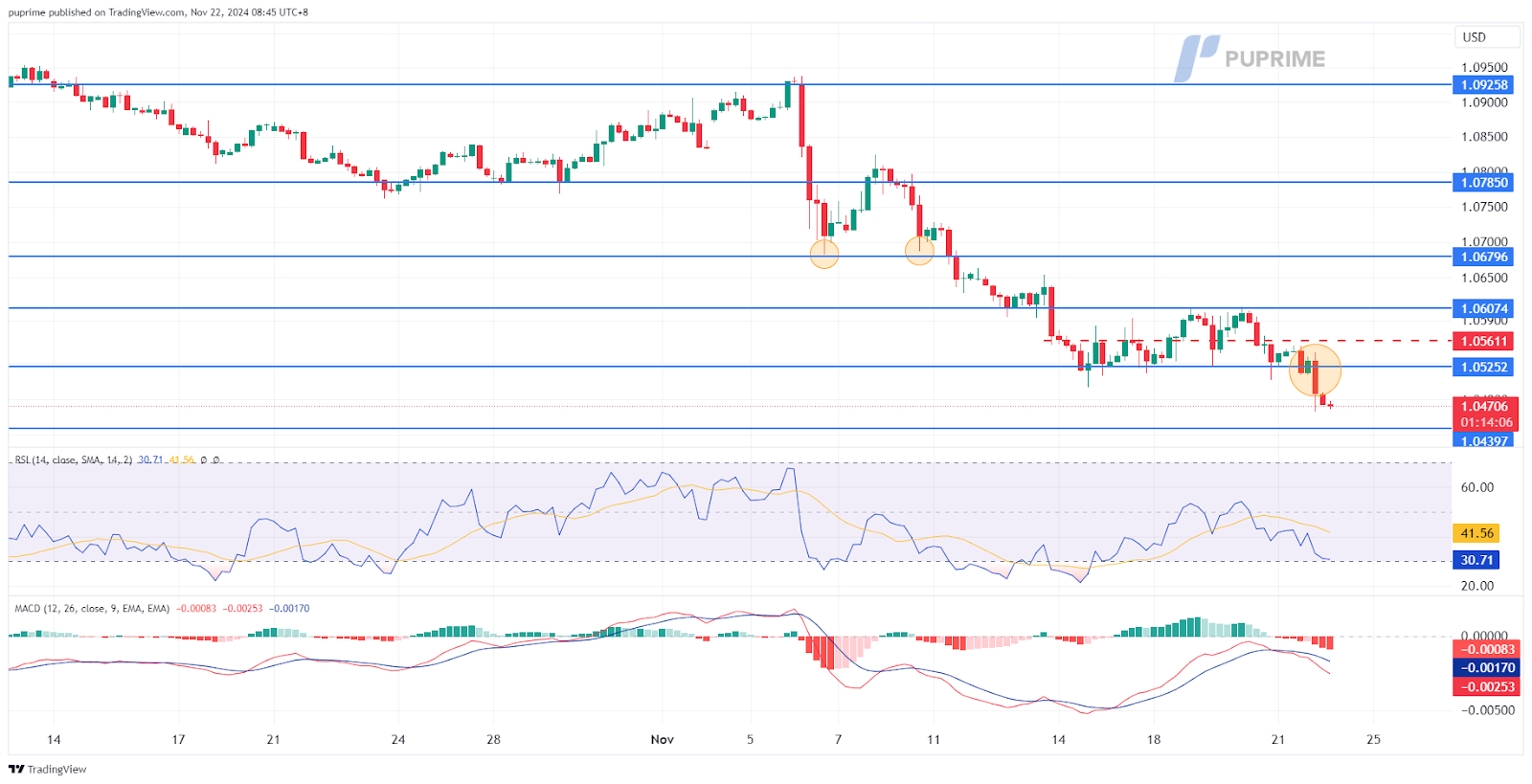1532x784 pixels.
Task: Click the MACD value label -0.00083
Action: pyautogui.click(x=1486, y=649)
